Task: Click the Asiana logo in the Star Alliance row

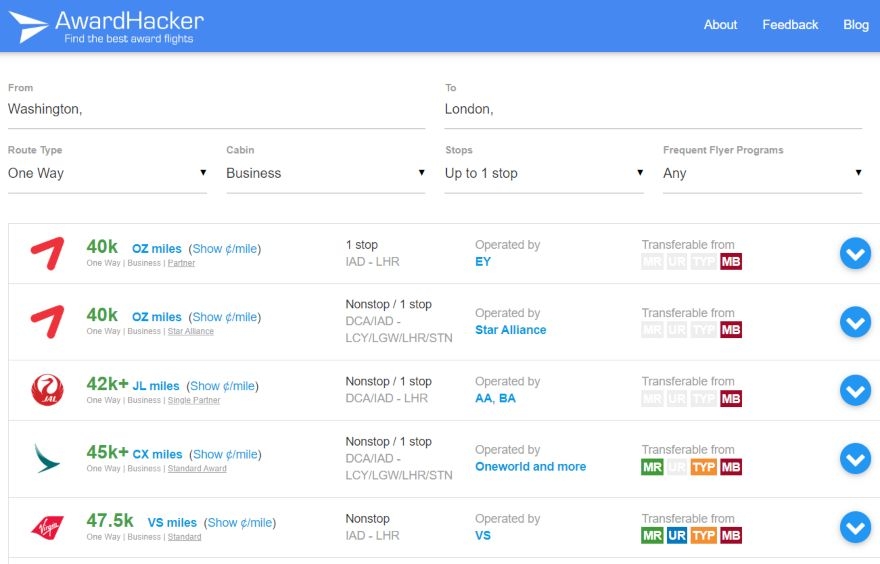Action: point(47,322)
